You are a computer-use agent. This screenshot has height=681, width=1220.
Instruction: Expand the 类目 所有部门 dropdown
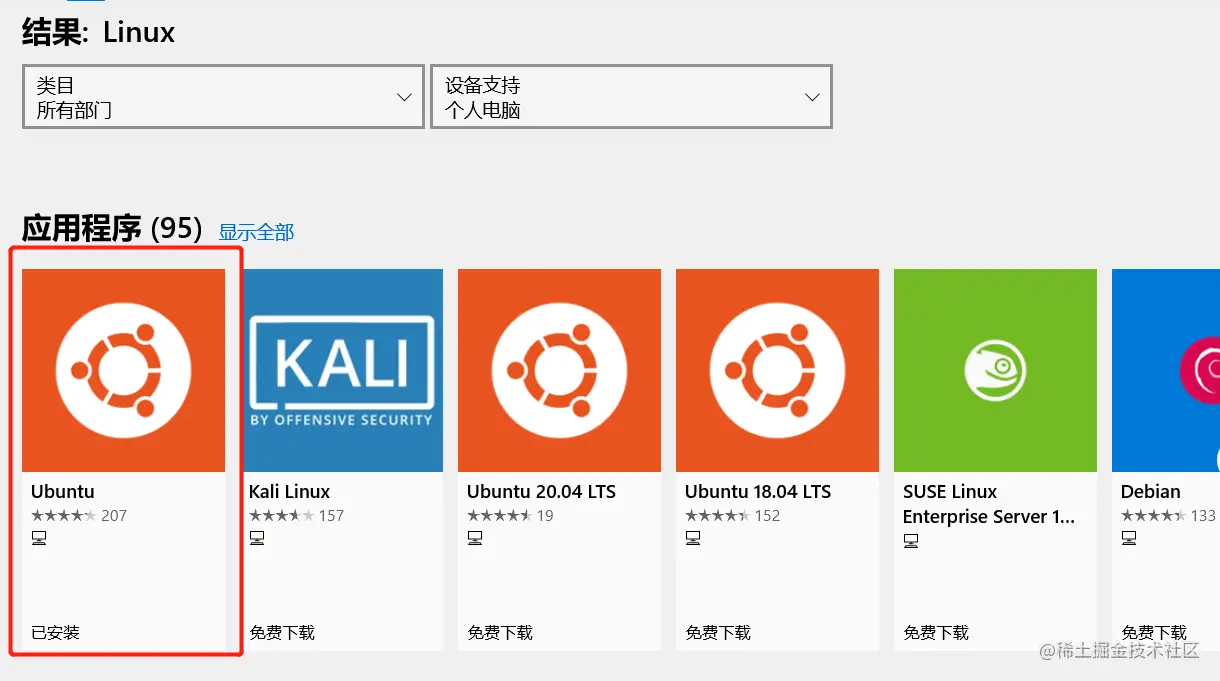pos(224,97)
